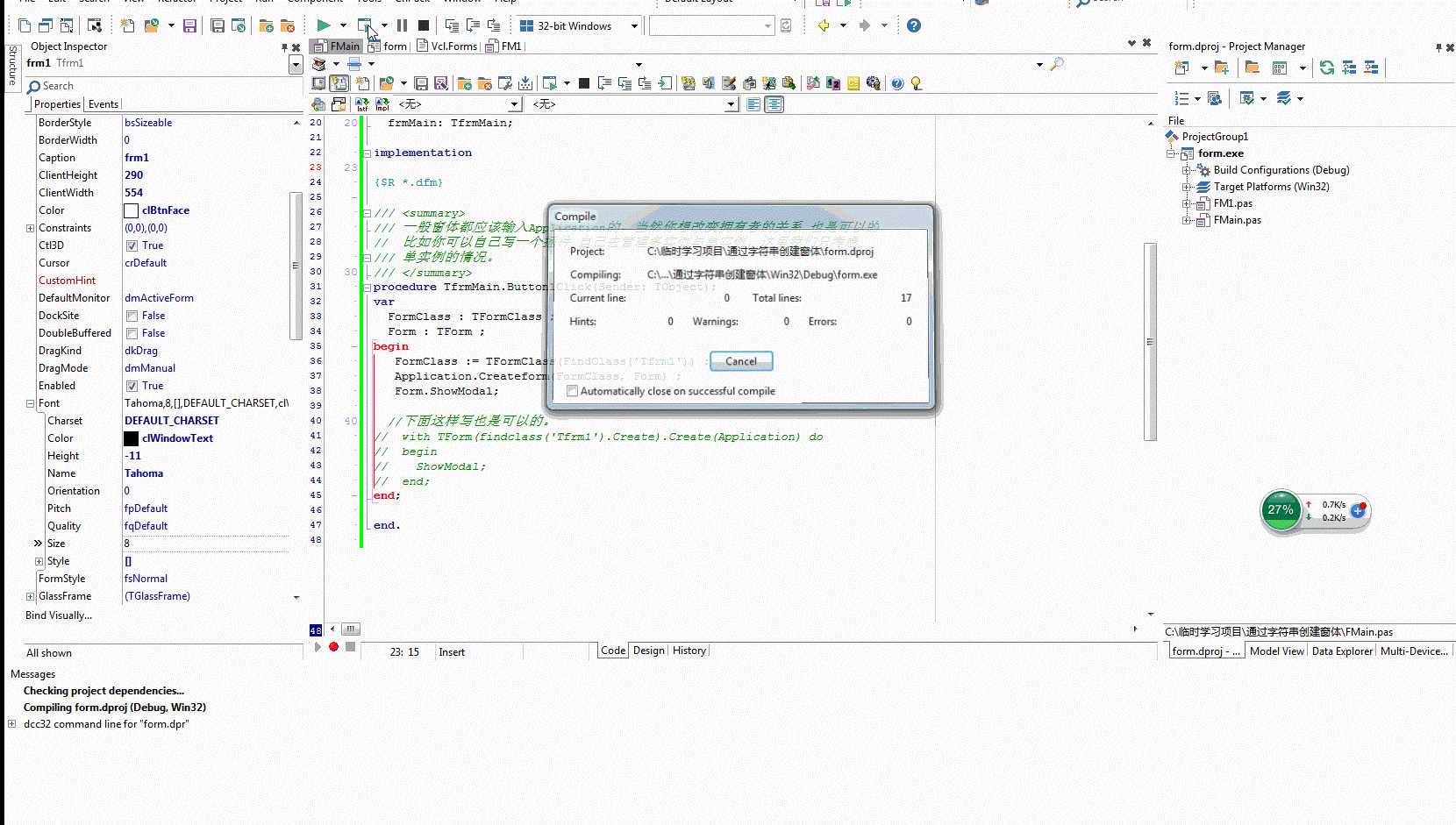Expand the Style sub-property
Image resolution: width=1456 pixels, height=825 pixels.
[39, 561]
